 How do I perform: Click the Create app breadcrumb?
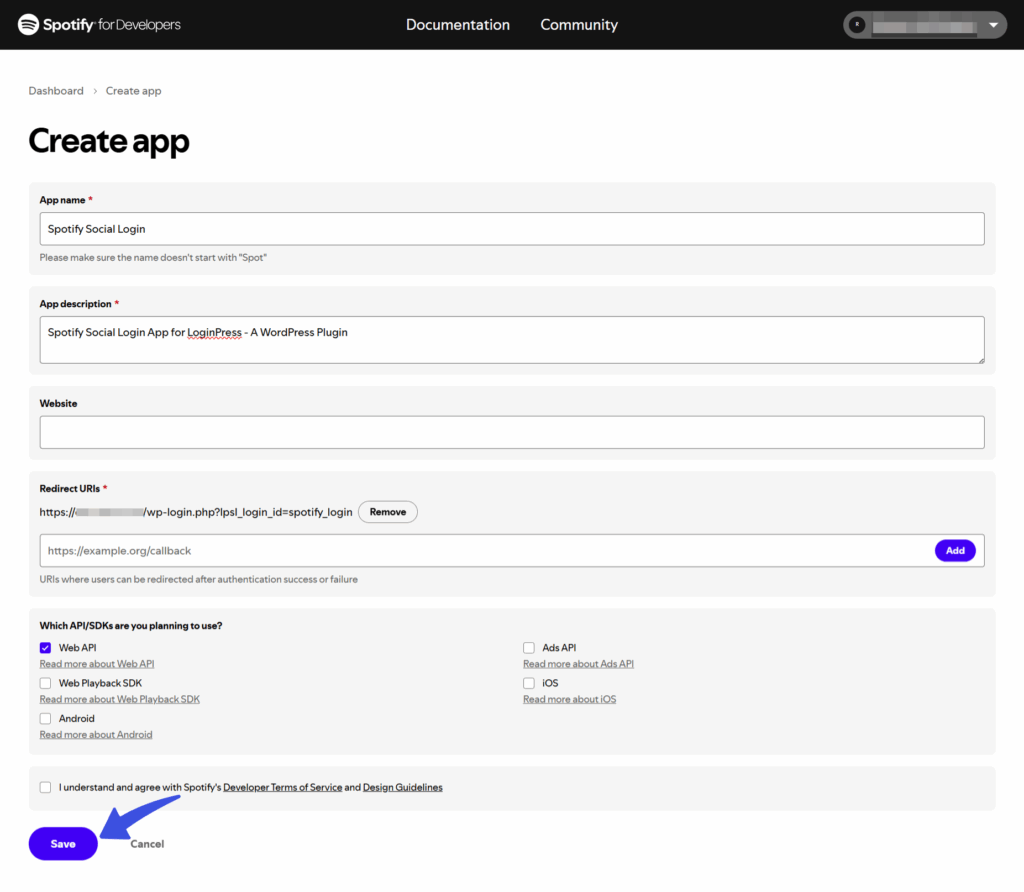point(133,91)
